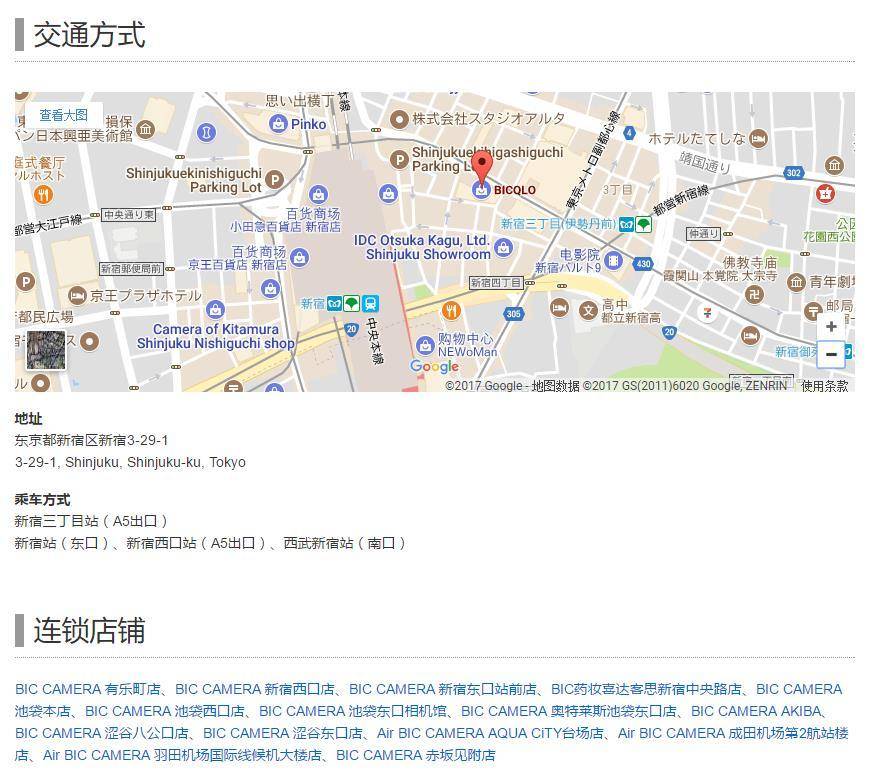Image resolution: width=871 pixels, height=774 pixels.
Task: Click the route 430 shield on the map
Action: click(x=643, y=264)
